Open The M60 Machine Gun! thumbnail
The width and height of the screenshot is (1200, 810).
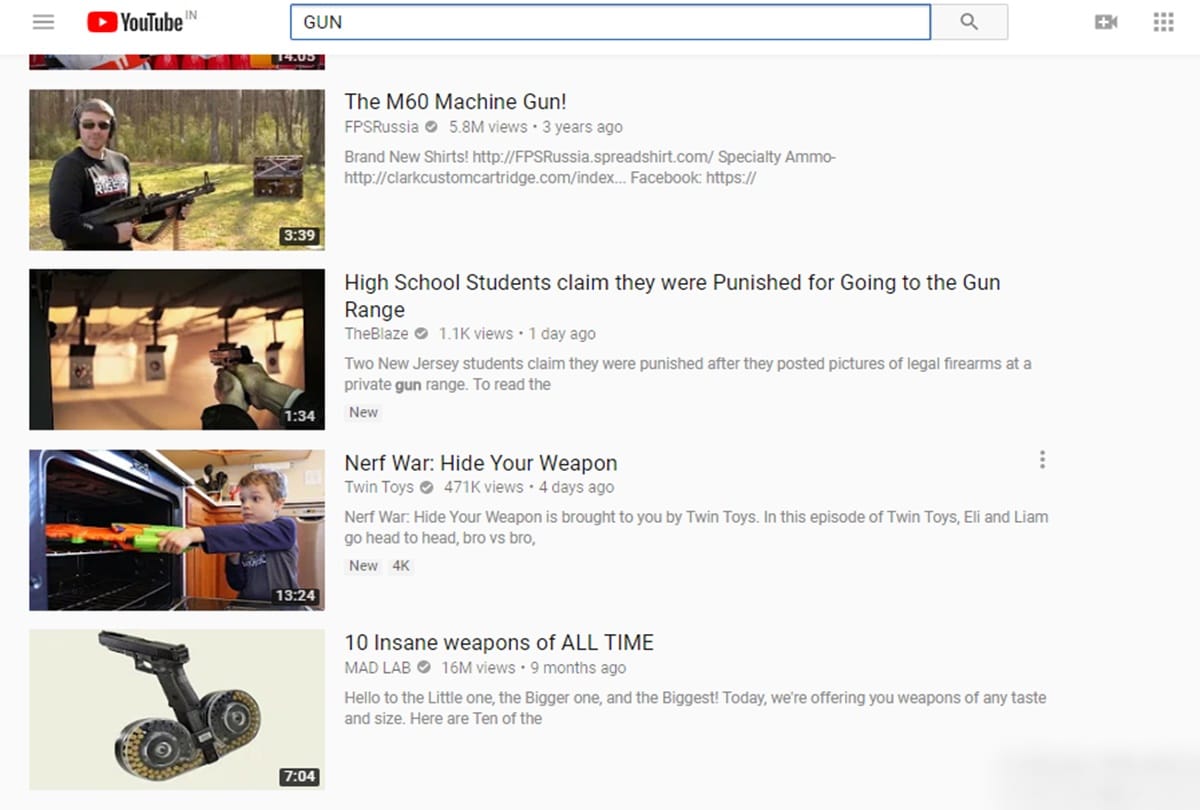pos(177,170)
